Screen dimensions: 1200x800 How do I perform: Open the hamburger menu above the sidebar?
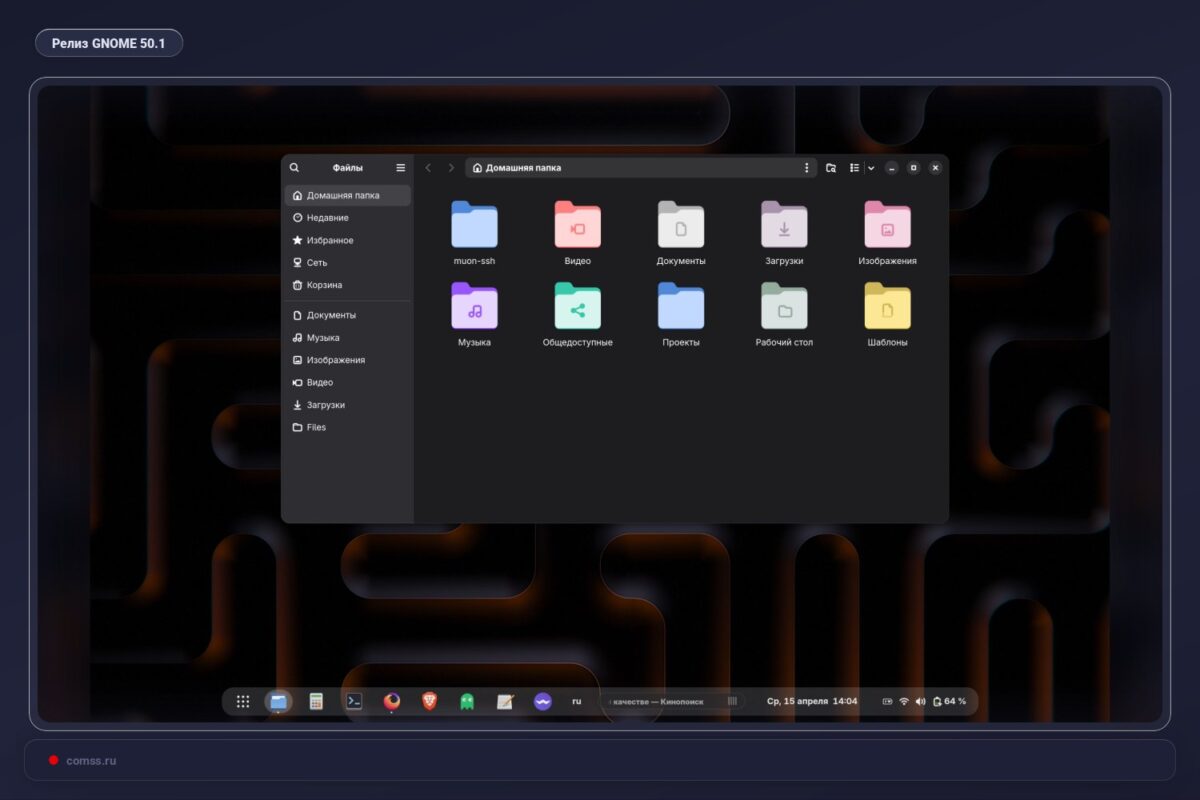click(x=400, y=167)
